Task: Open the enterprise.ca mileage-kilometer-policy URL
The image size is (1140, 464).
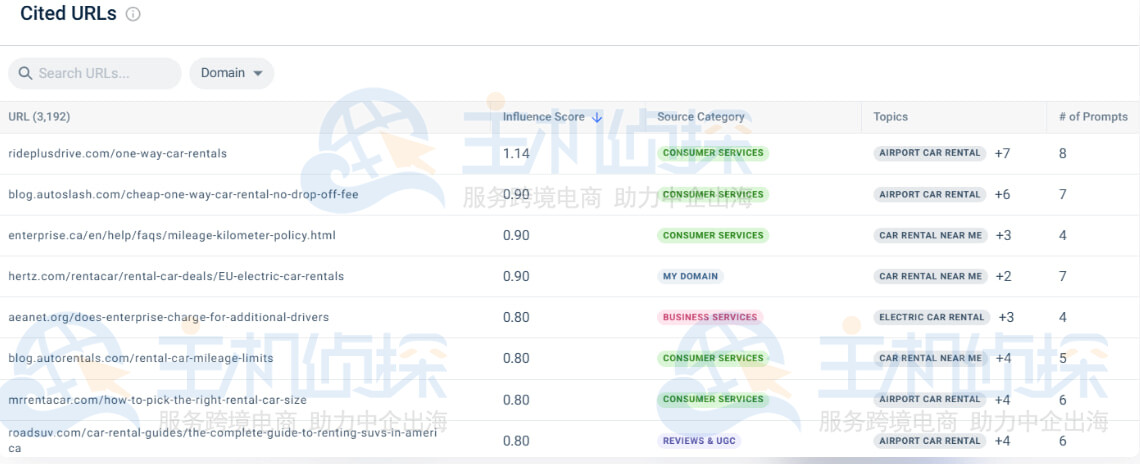Action: click(172, 236)
